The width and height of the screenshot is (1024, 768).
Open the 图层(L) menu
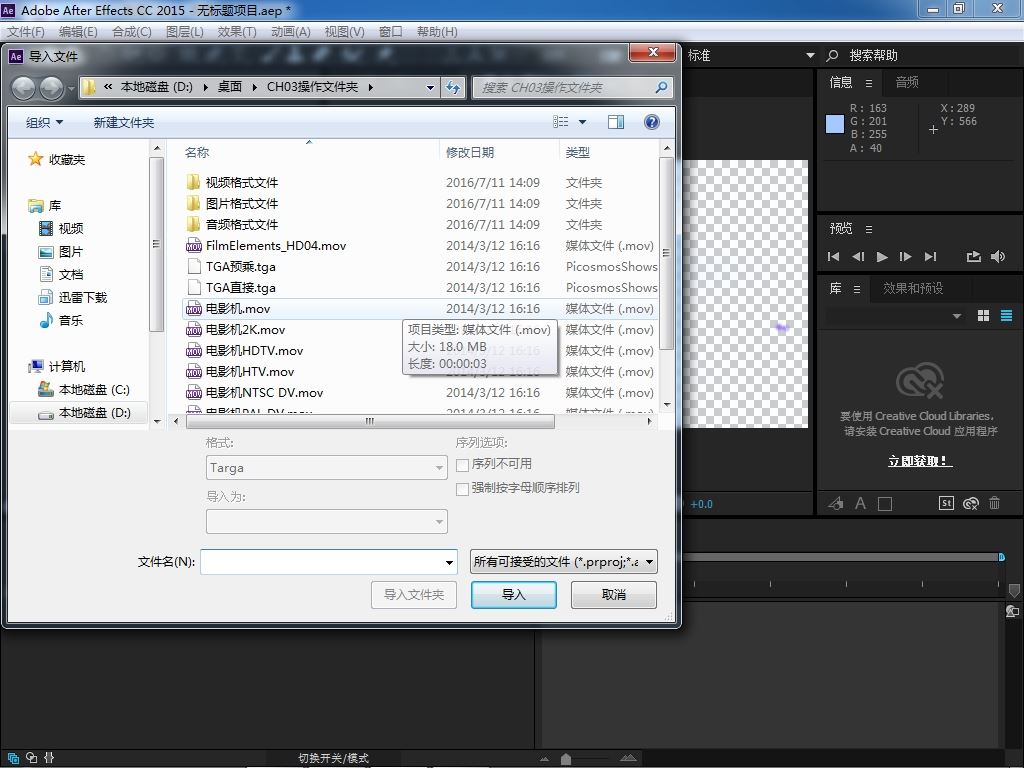point(185,31)
